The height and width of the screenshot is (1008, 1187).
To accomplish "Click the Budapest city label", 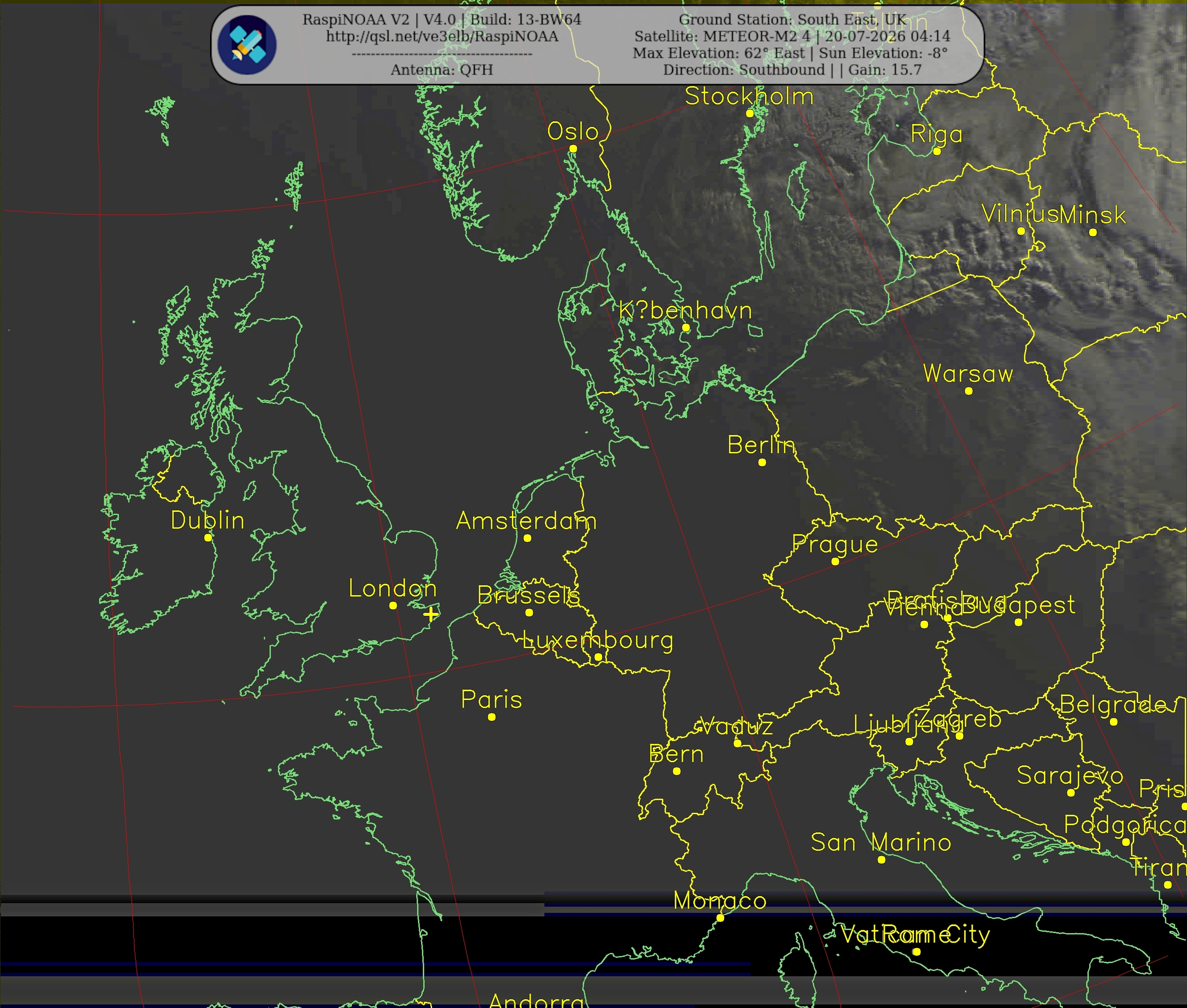I will (1018, 605).
